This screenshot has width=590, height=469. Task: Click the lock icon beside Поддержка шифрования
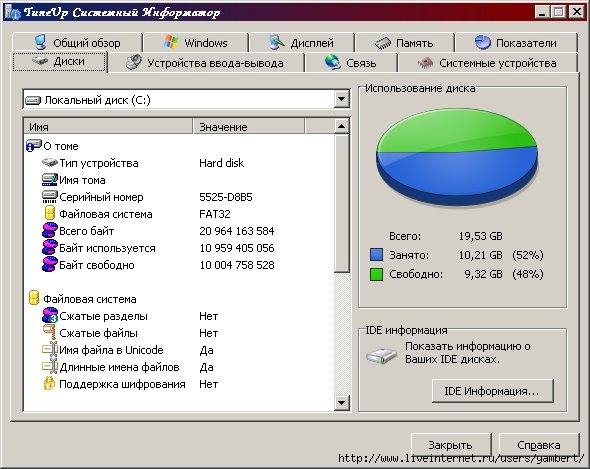click(x=49, y=384)
